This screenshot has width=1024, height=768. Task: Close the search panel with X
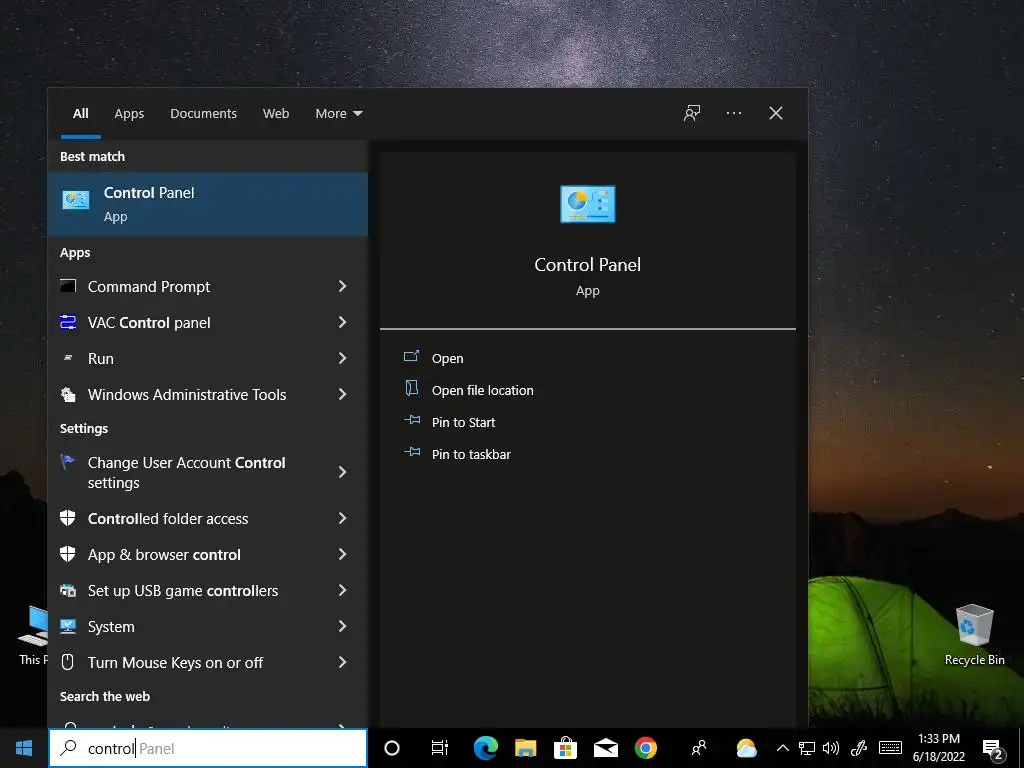click(776, 113)
